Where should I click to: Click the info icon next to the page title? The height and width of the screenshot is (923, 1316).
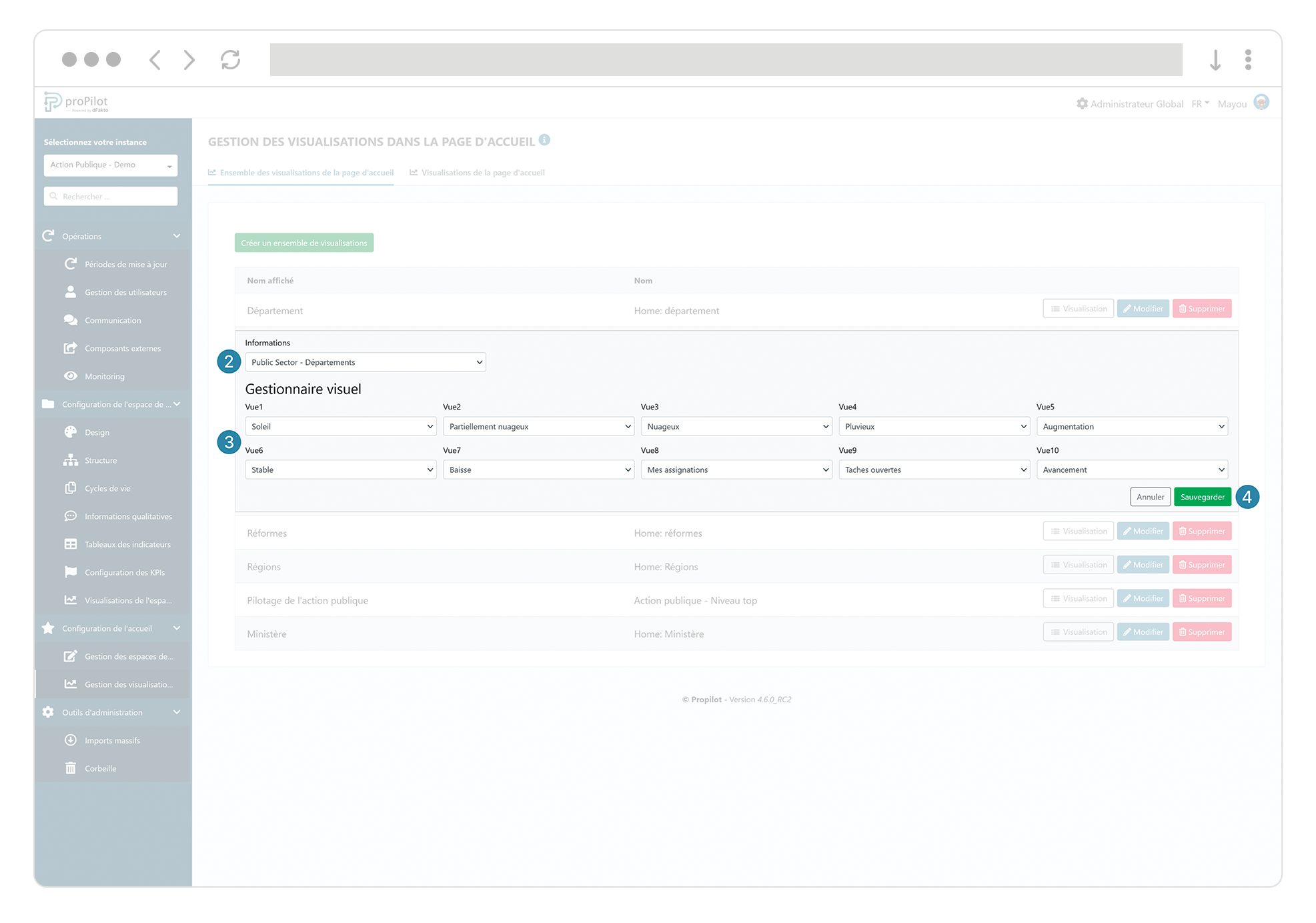point(545,140)
